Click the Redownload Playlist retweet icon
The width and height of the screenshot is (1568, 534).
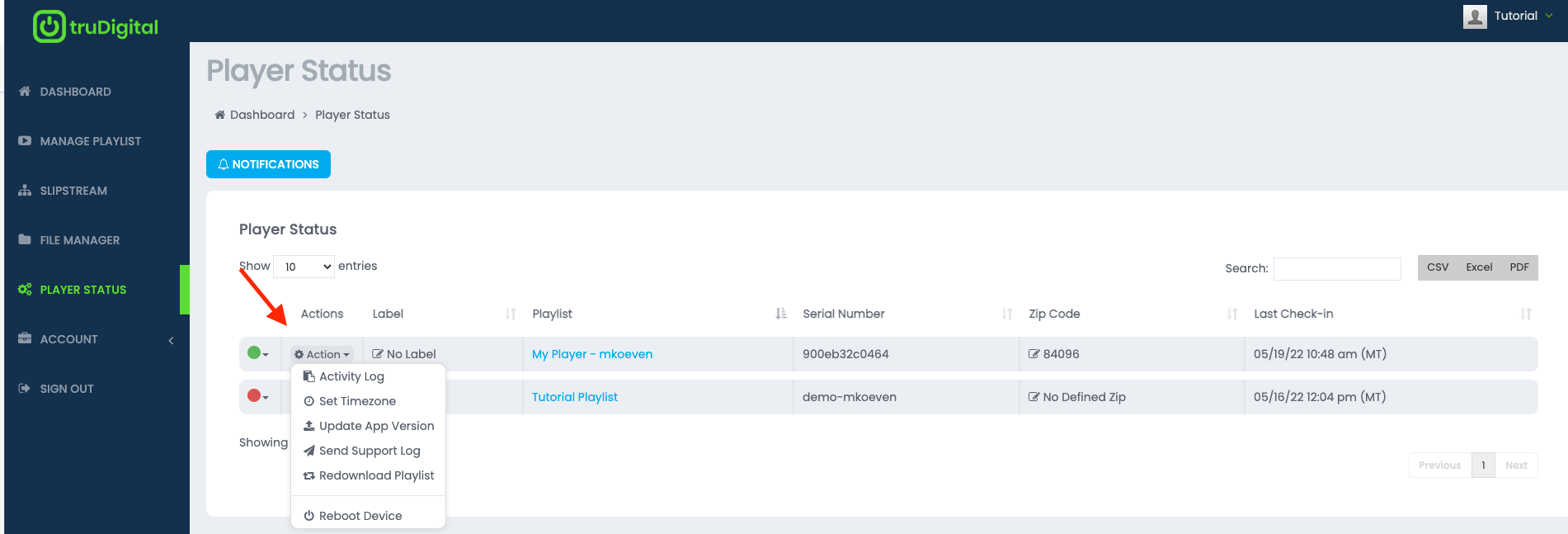click(309, 475)
